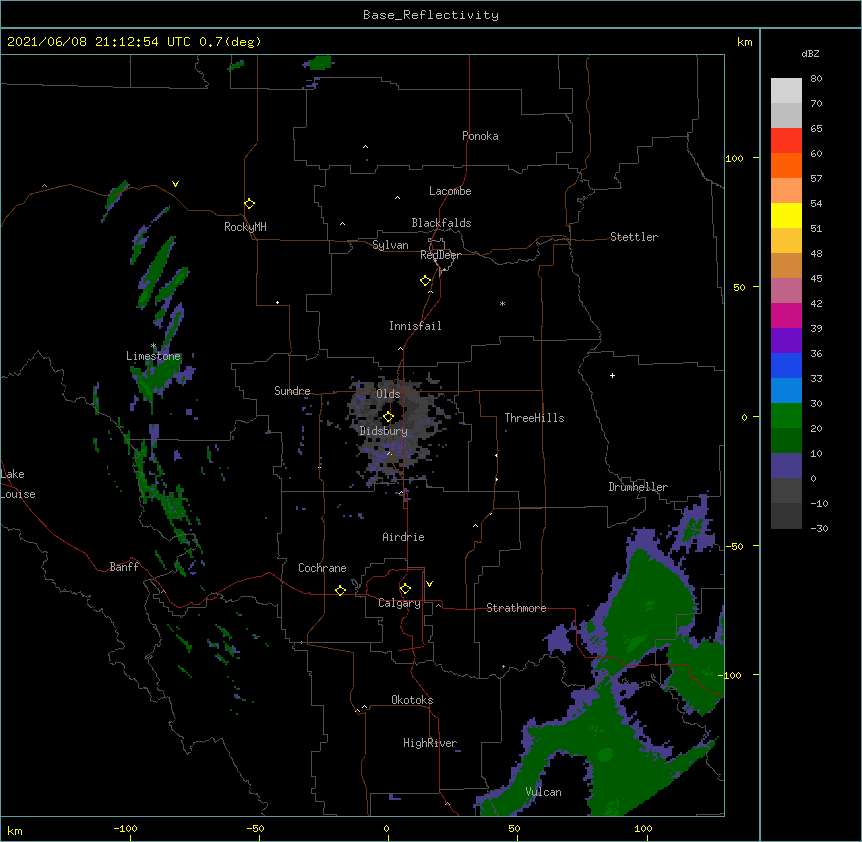Click the RedDeer city label

[440, 255]
